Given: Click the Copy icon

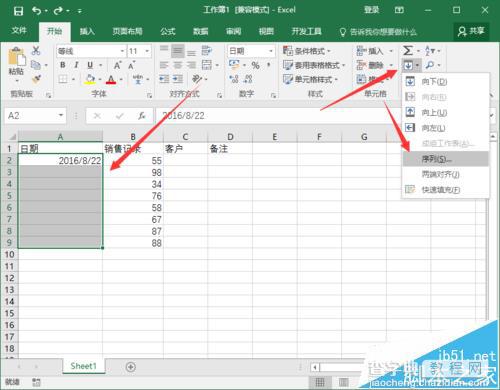Looking at the screenshot, I should 36,65.
